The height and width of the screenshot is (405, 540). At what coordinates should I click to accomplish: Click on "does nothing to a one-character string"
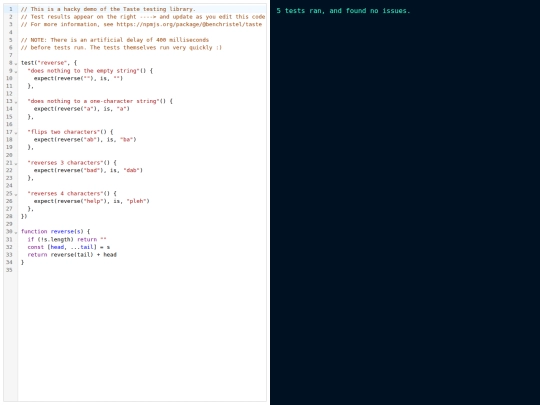(94, 101)
